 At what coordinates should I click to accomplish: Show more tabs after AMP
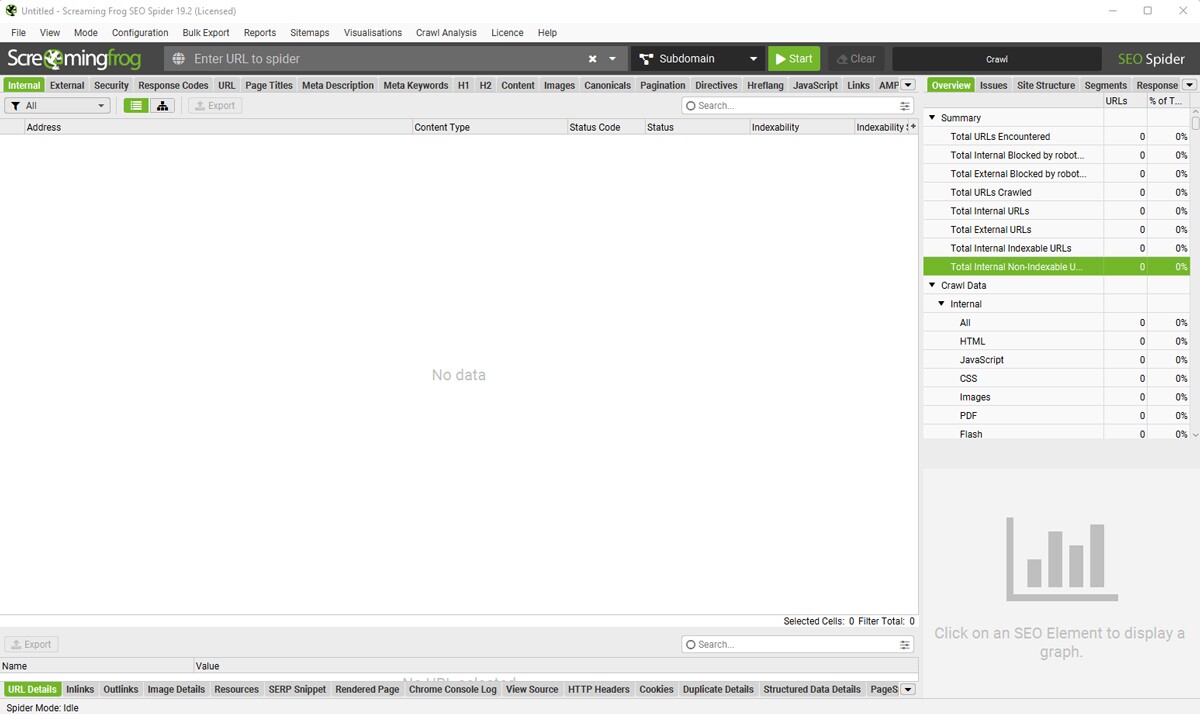click(x=908, y=85)
